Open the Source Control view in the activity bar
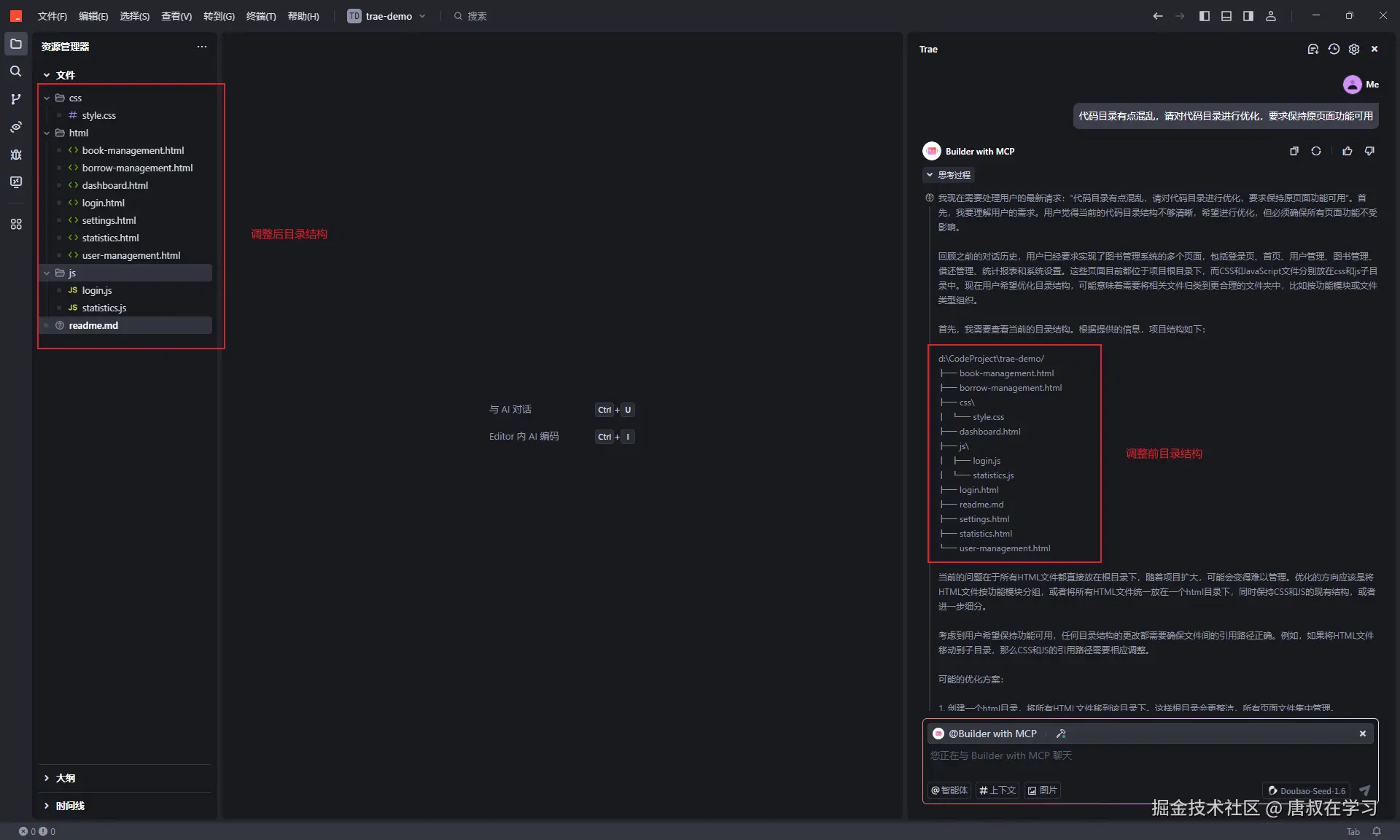The image size is (1400, 840). tap(15, 99)
